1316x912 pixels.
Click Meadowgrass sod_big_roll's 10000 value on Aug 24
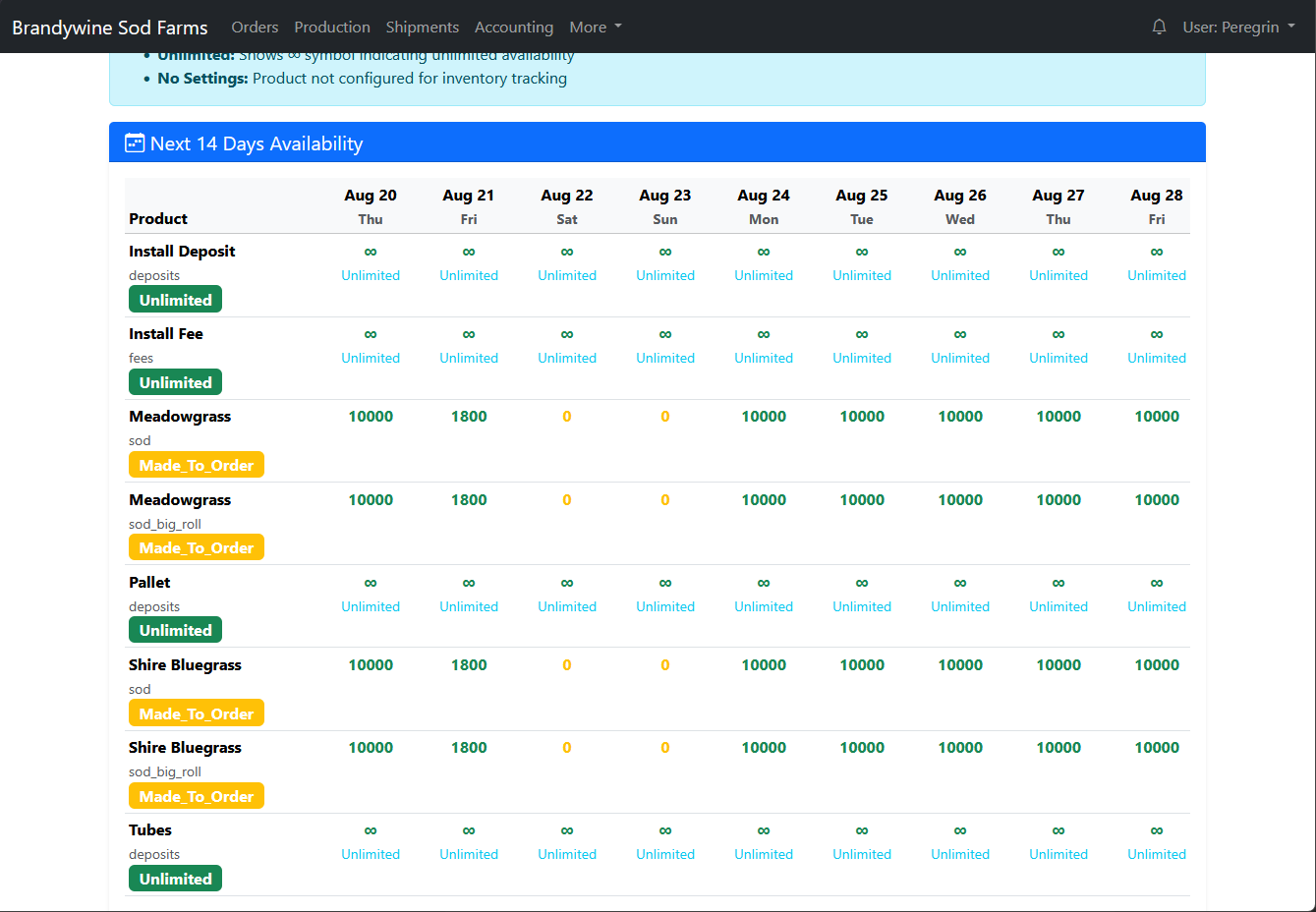(764, 500)
